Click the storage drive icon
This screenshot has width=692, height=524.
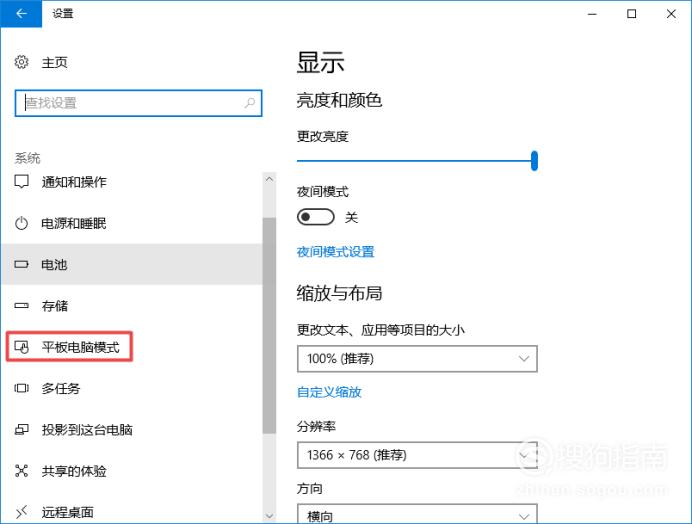tap(21, 305)
